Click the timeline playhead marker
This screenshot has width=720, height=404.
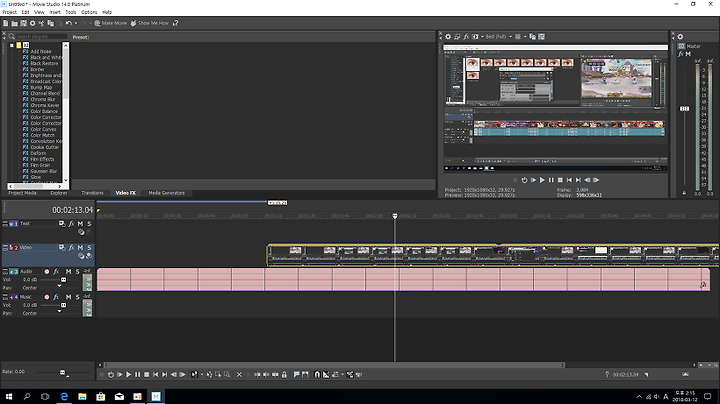click(395, 216)
